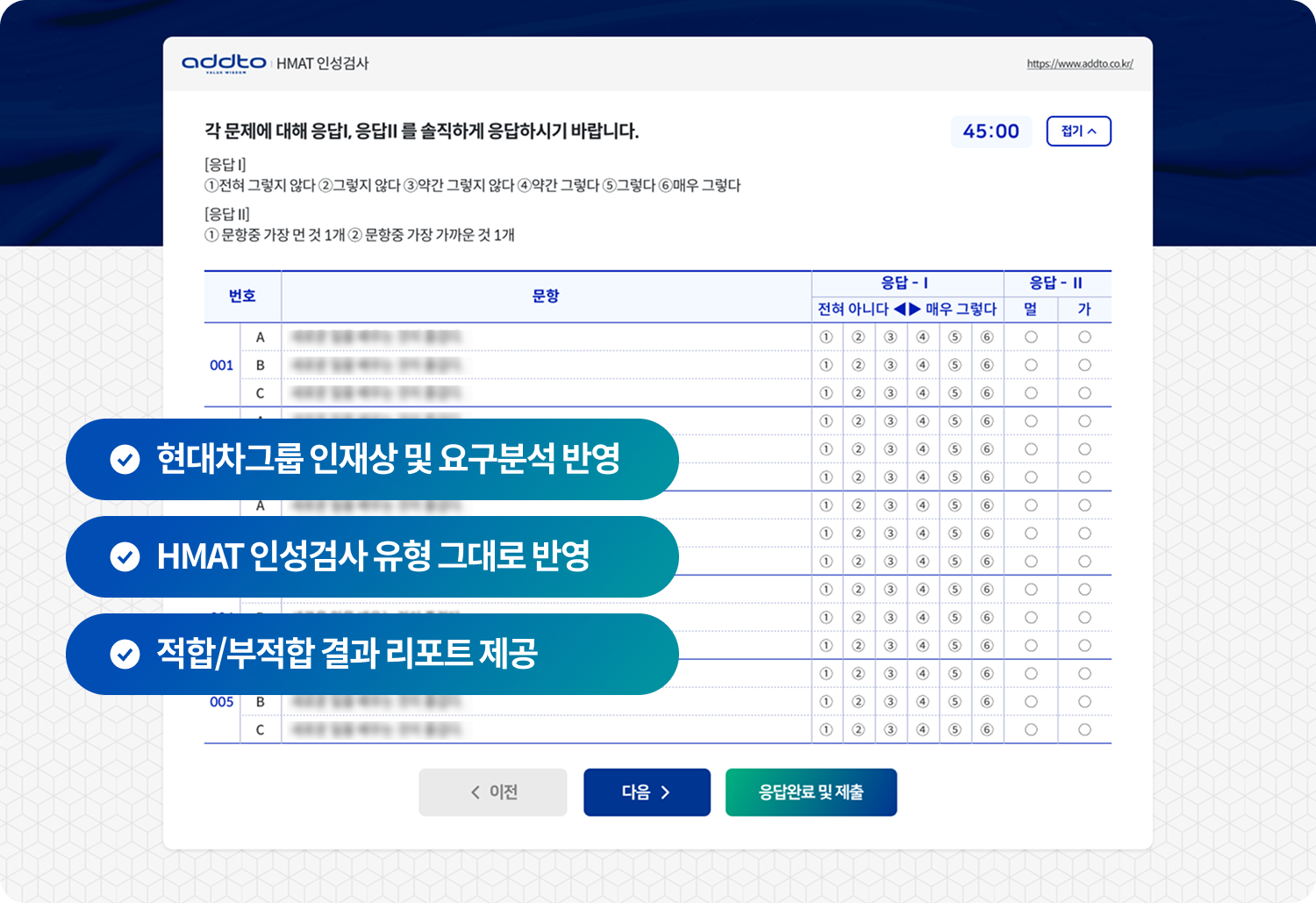Click the 응답 - II column header

point(1057,283)
